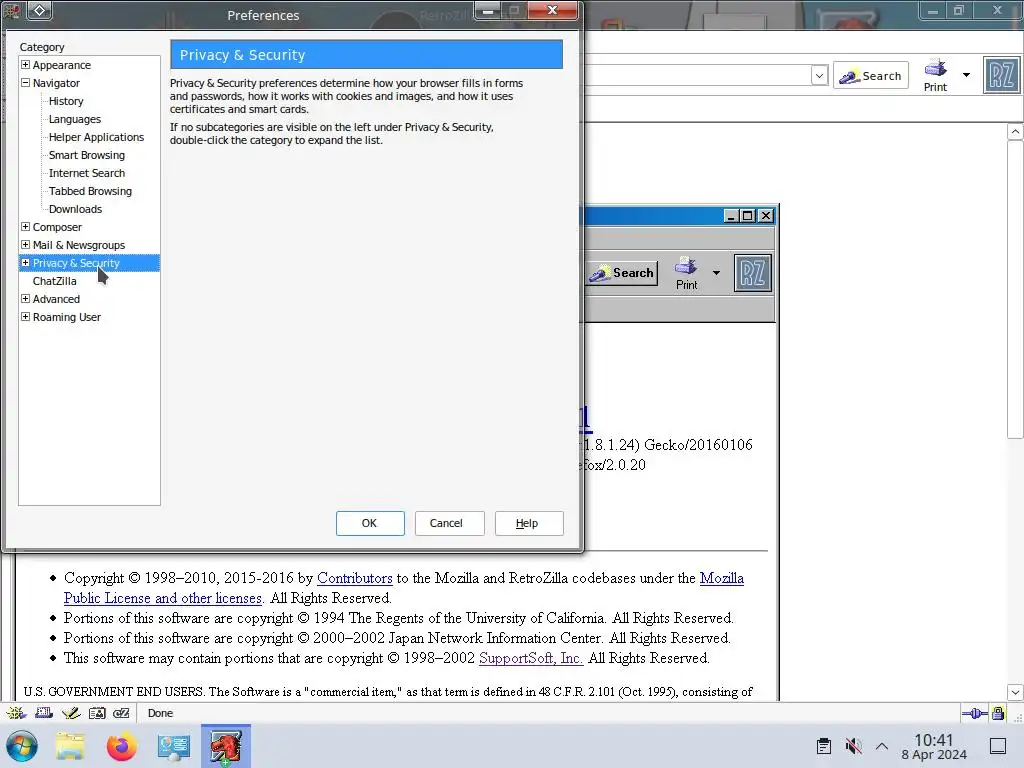Click the RZ throbber logo in main window
Screen dimensions: 1024x768
click(x=1001, y=75)
